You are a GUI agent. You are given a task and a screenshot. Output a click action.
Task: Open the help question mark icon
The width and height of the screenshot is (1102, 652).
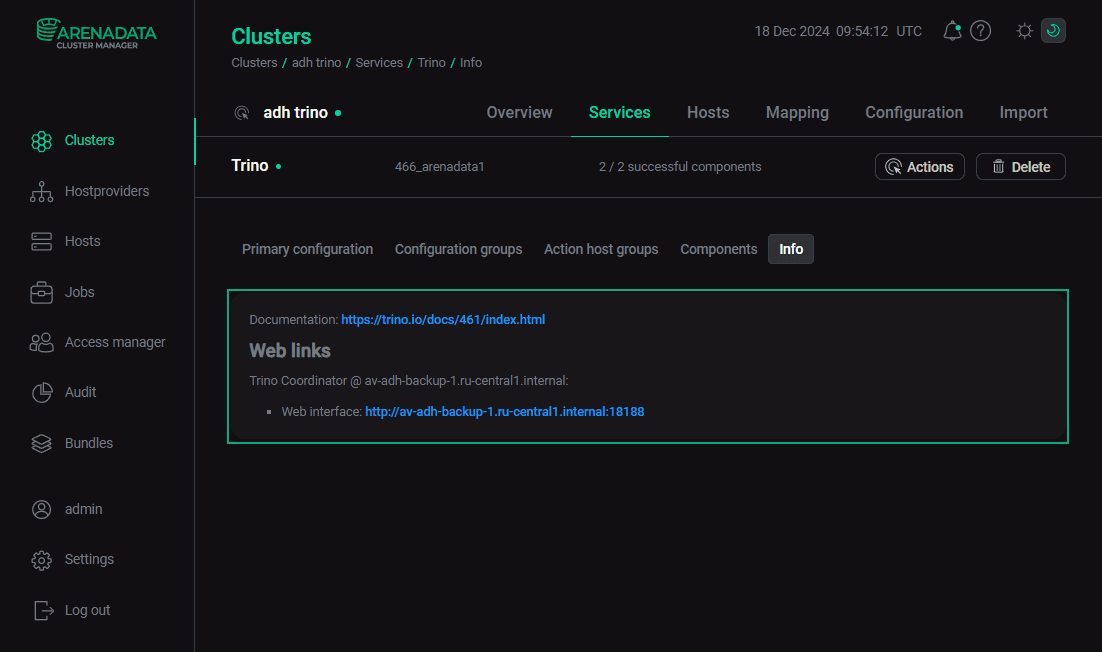pyautogui.click(x=980, y=31)
